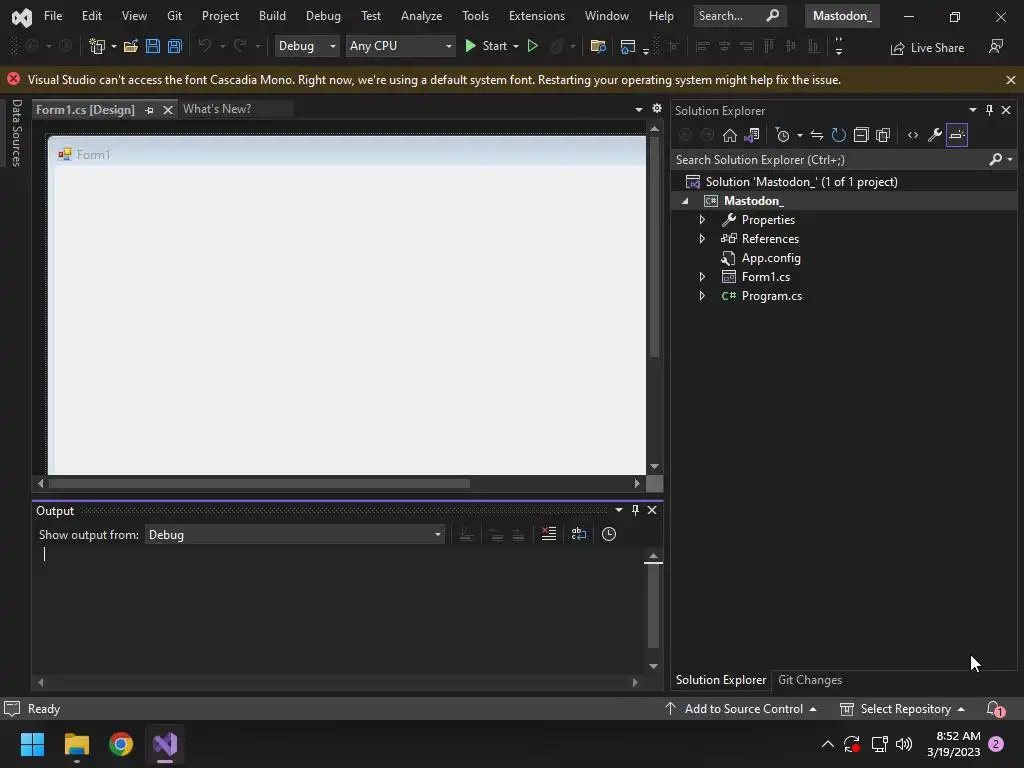
Task: Open File Explorer from the taskbar
Action: (x=76, y=744)
